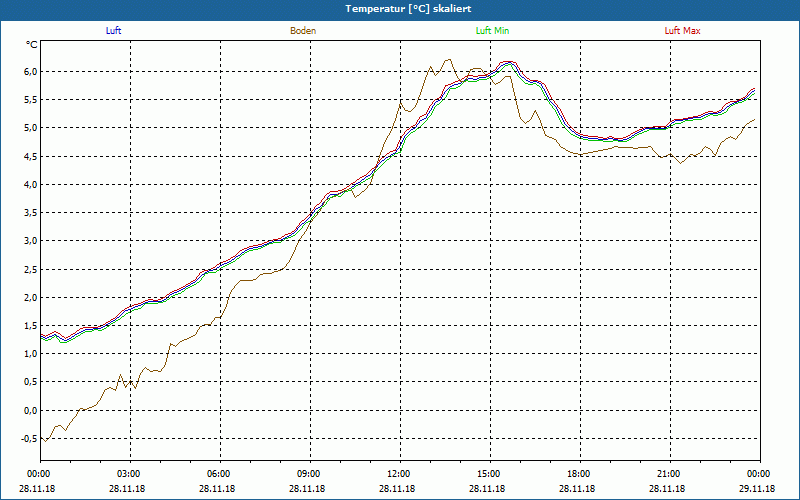The image size is (800, 500).
Task: Click the chart title Temperatur [°C] skaliert
Action: [x=408, y=9]
